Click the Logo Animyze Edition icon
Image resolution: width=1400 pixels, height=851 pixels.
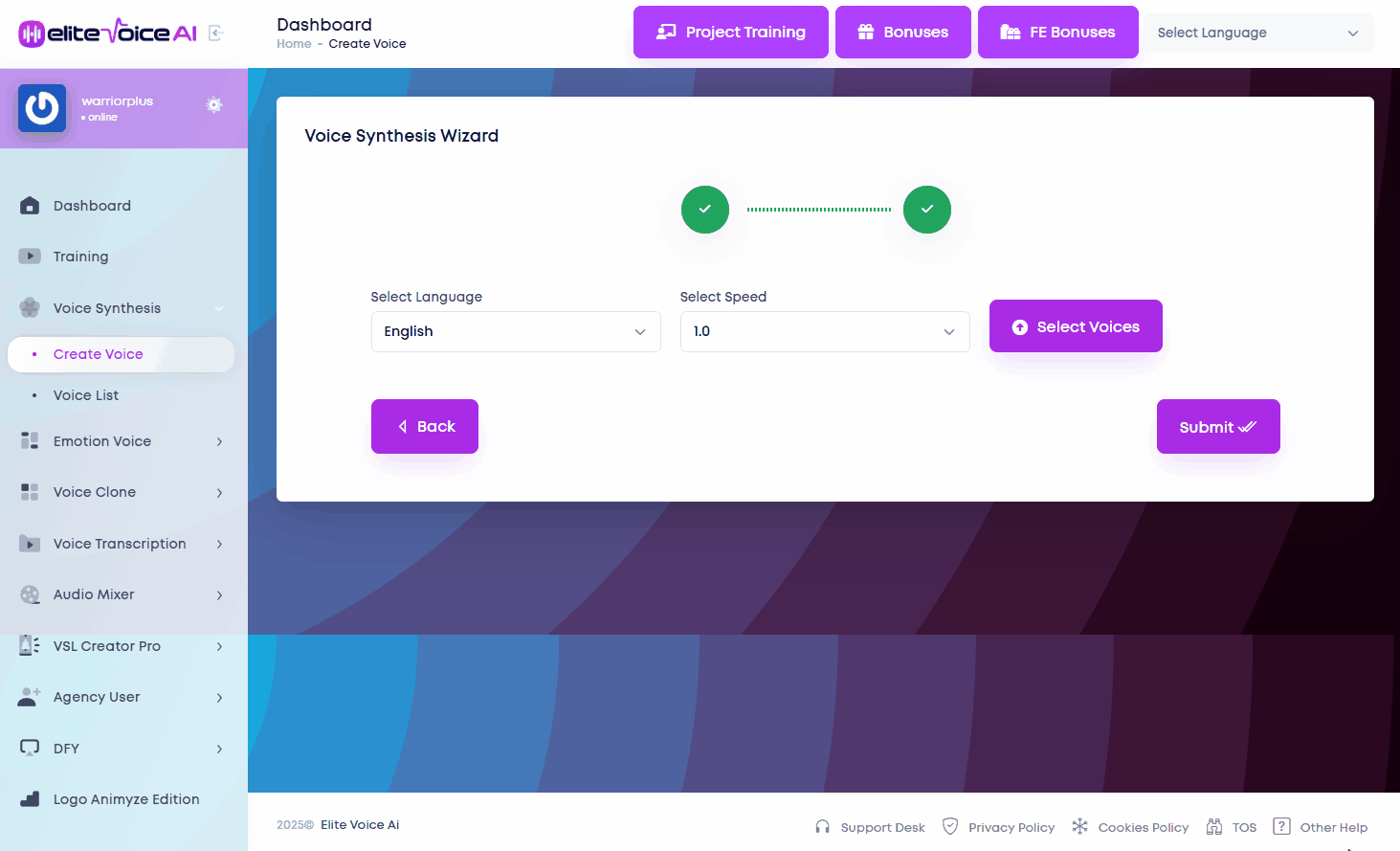tap(30, 799)
